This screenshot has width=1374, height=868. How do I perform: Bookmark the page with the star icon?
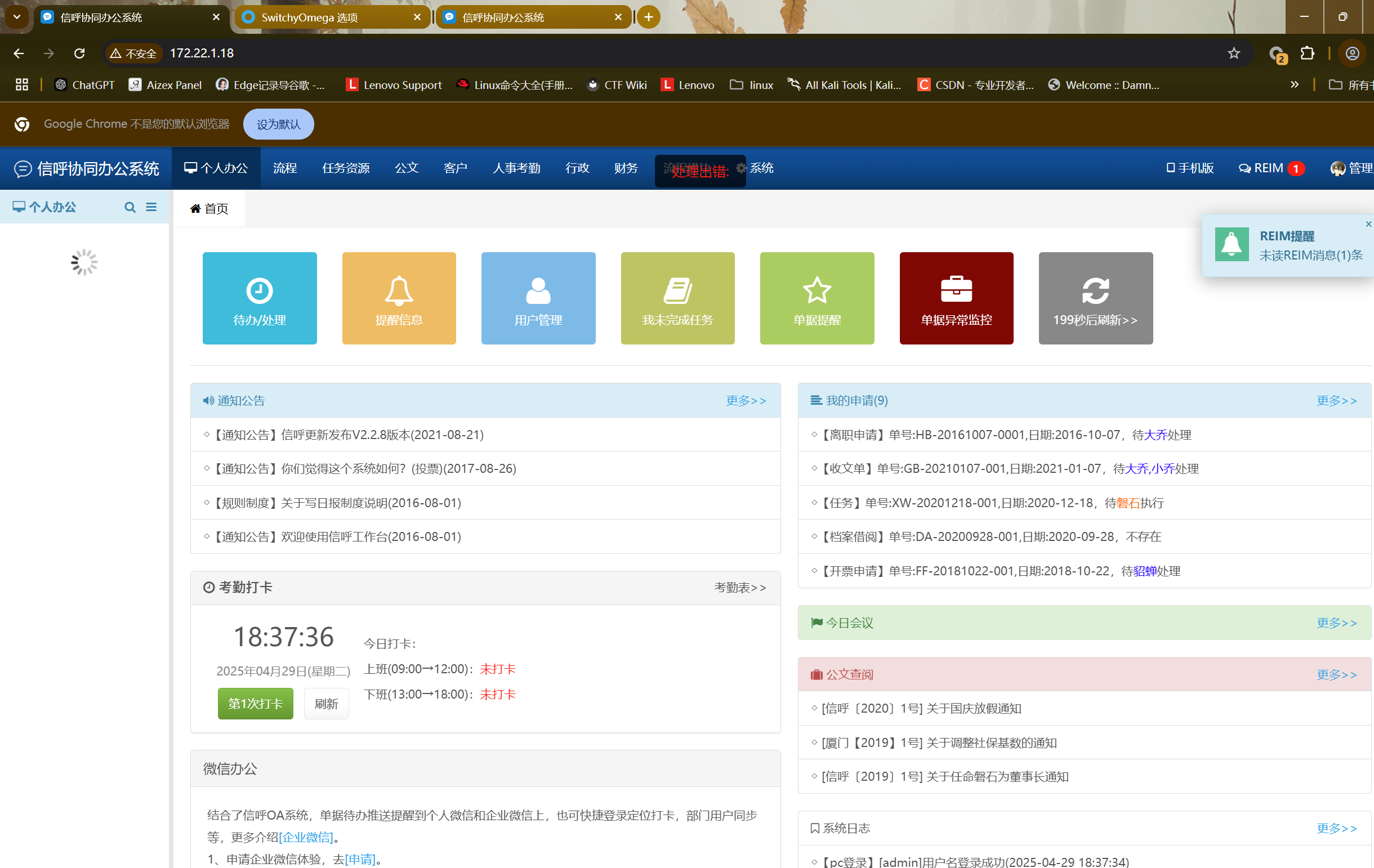click(x=1234, y=53)
